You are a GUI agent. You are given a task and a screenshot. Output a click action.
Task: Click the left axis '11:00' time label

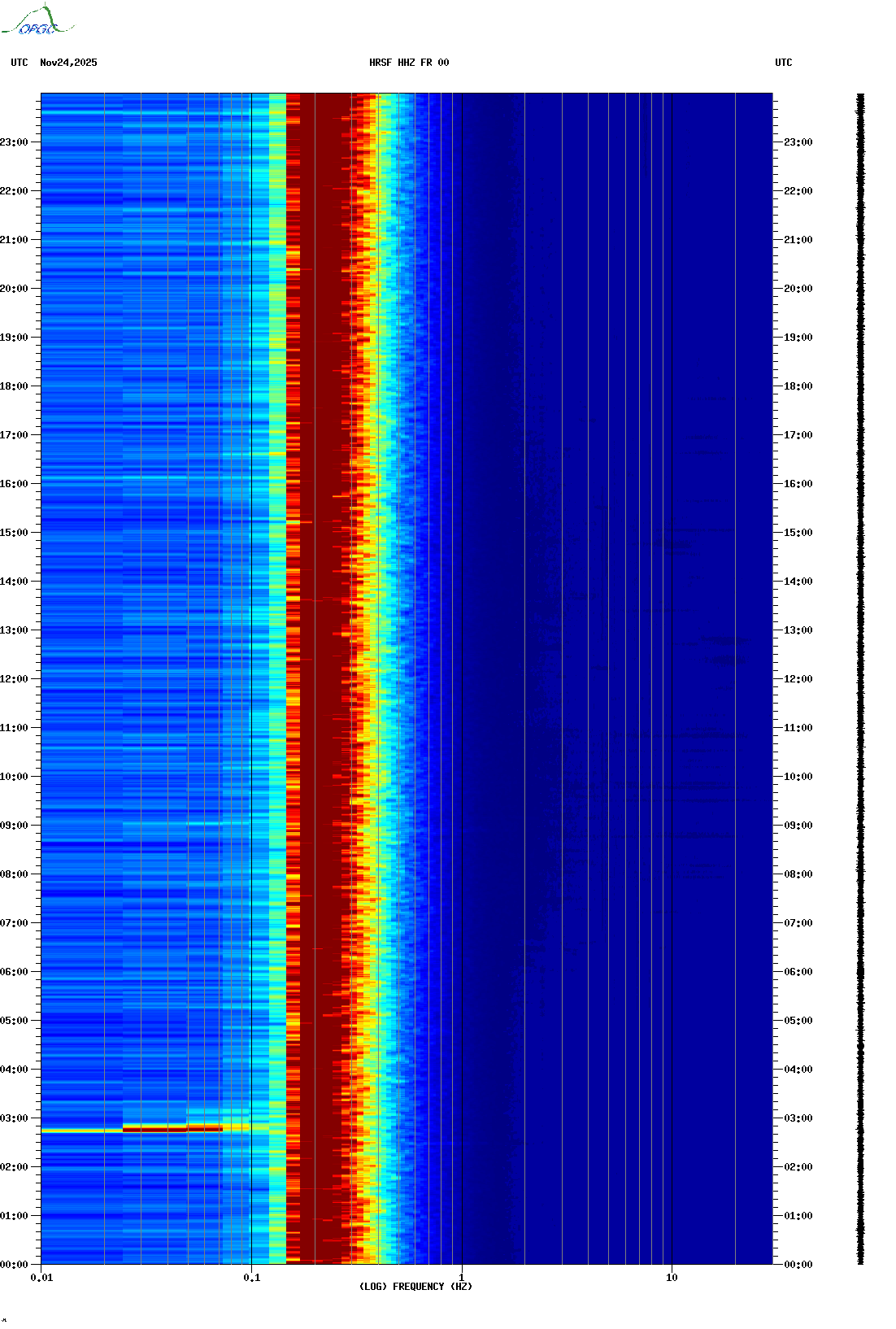click(14, 728)
